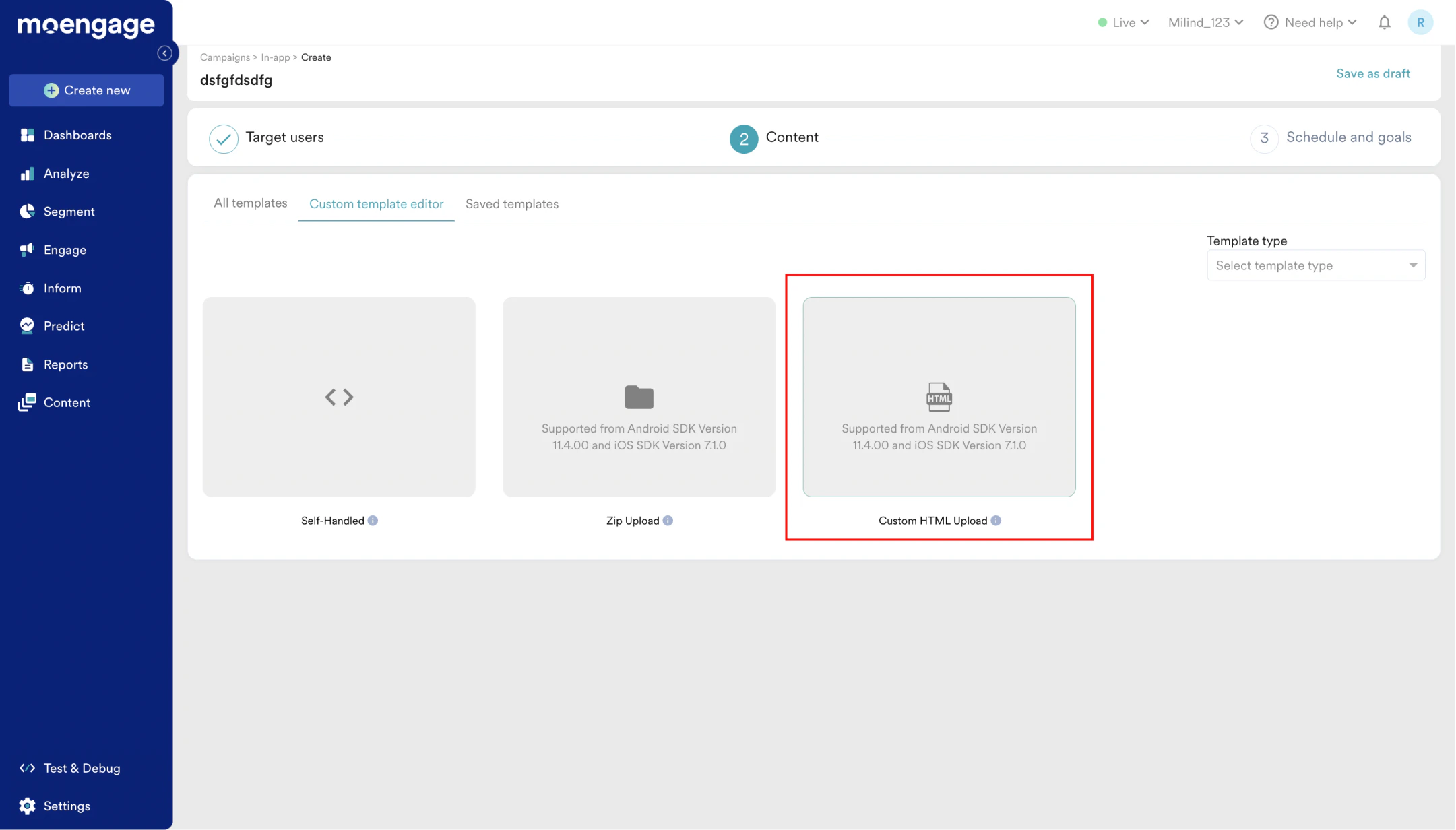Expand the Live environment dropdown
The width and height of the screenshot is (1456, 830).
(x=1124, y=23)
